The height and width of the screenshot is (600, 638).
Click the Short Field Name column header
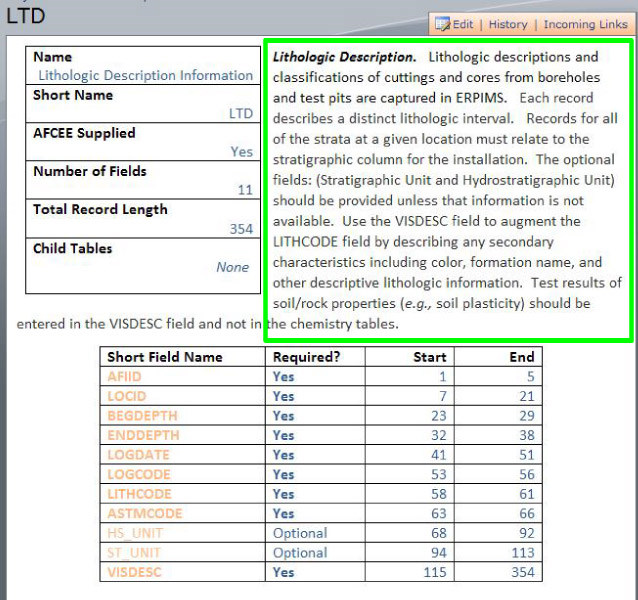click(x=165, y=357)
